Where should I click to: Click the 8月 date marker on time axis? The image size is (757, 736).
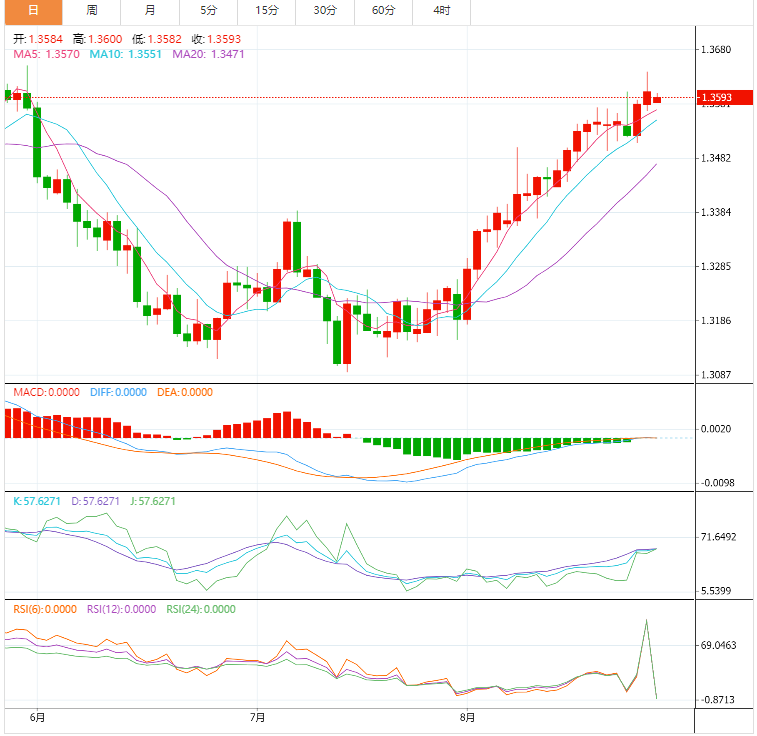pos(467,717)
